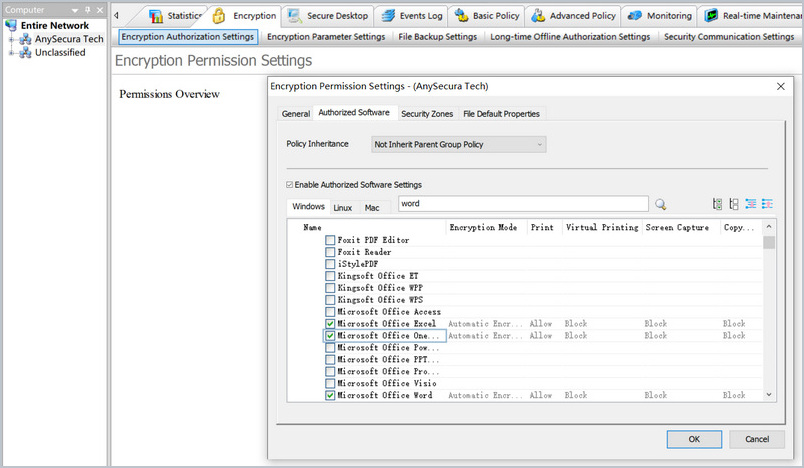
Task: Switch to the General tab
Action: click(x=296, y=114)
